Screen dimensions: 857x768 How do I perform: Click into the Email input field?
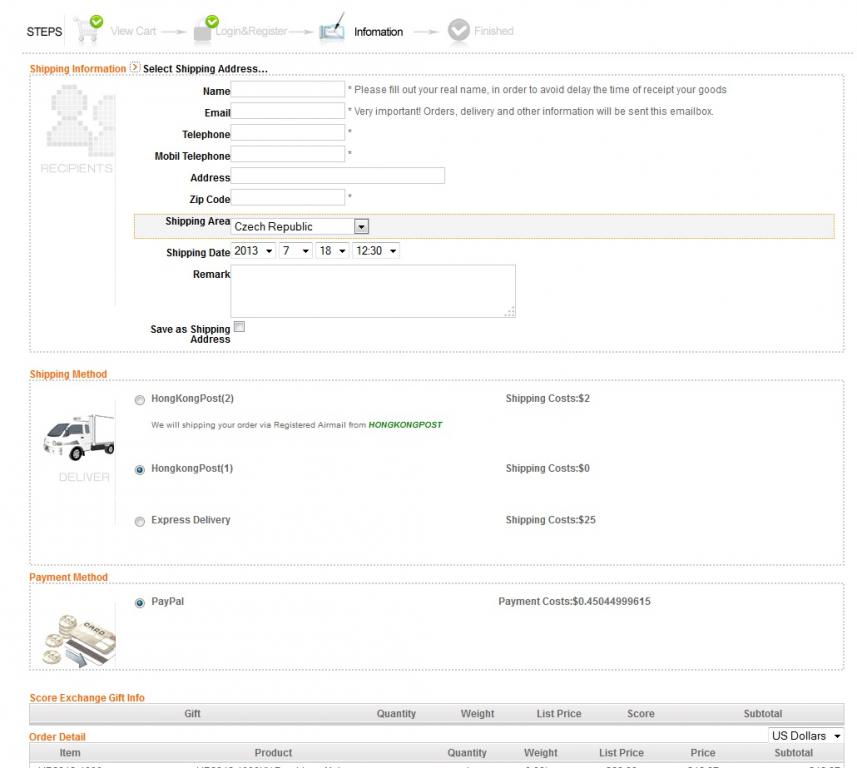click(x=288, y=112)
